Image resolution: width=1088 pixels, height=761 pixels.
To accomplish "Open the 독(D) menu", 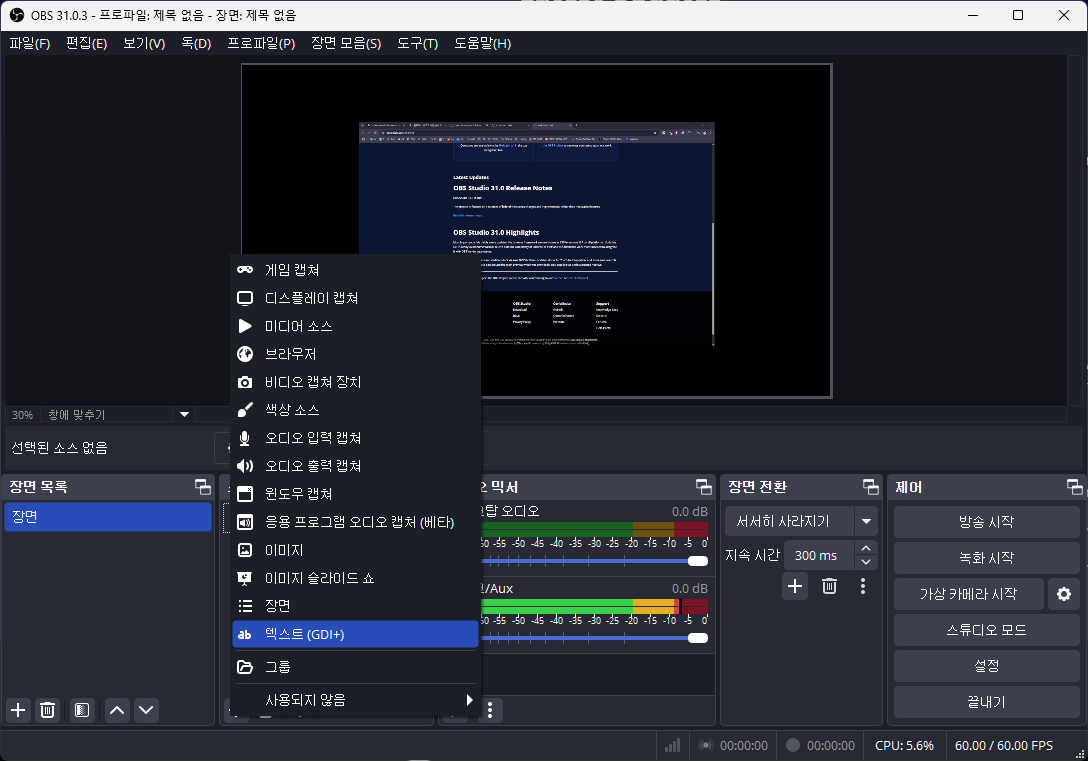I will (196, 44).
